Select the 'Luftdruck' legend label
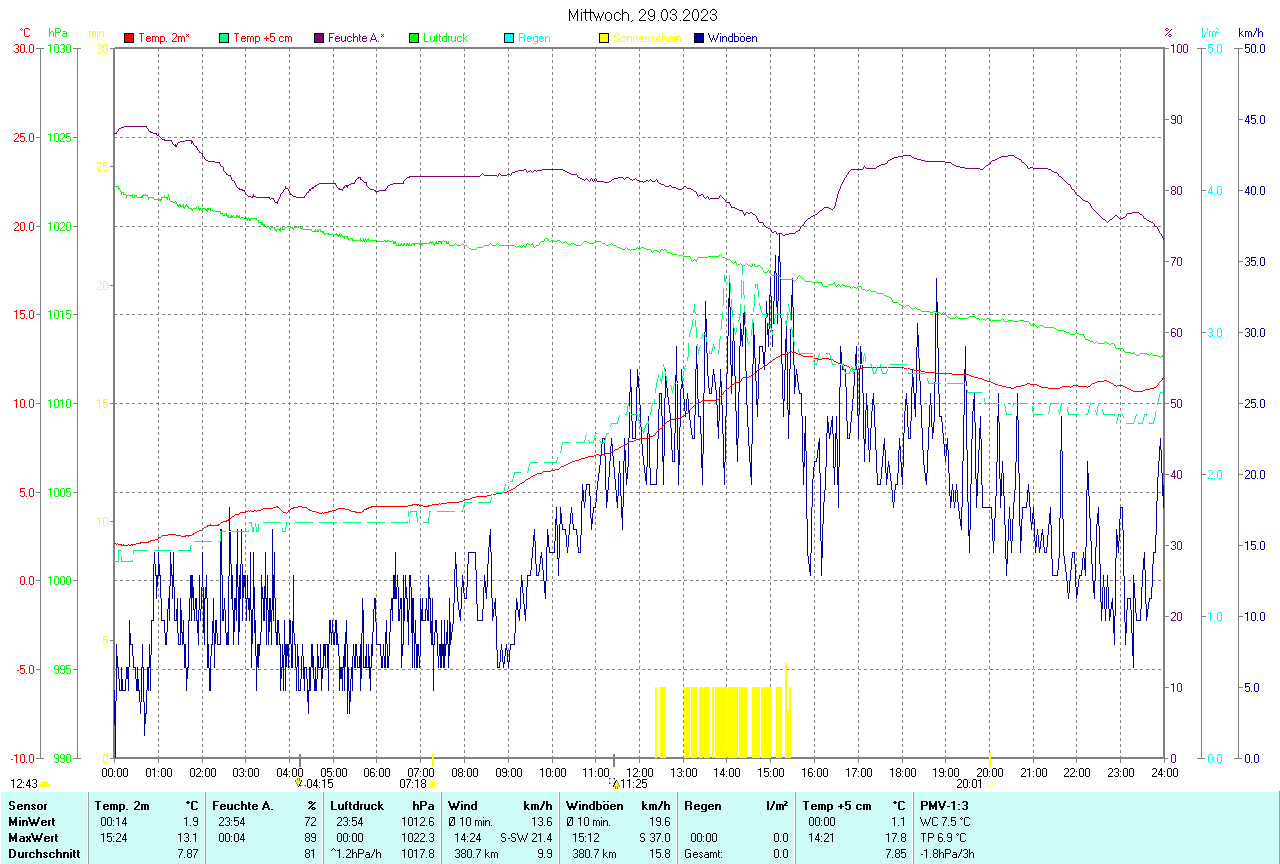 tap(446, 38)
